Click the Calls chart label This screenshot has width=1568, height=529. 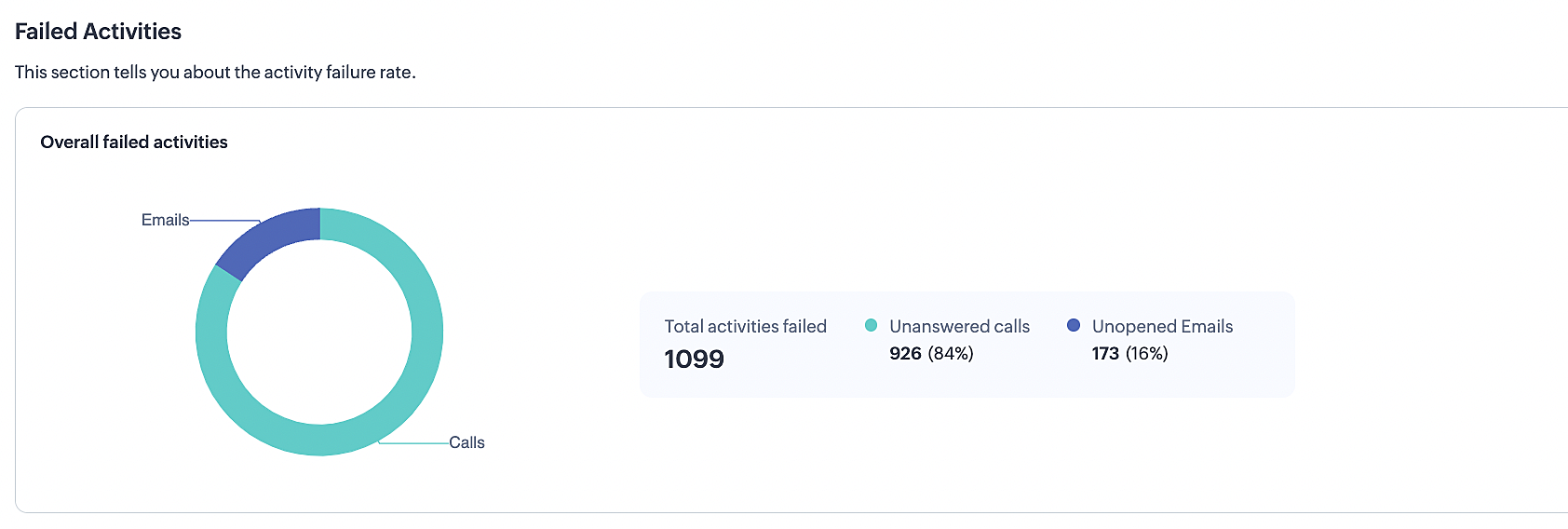click(x=466, y=442)
